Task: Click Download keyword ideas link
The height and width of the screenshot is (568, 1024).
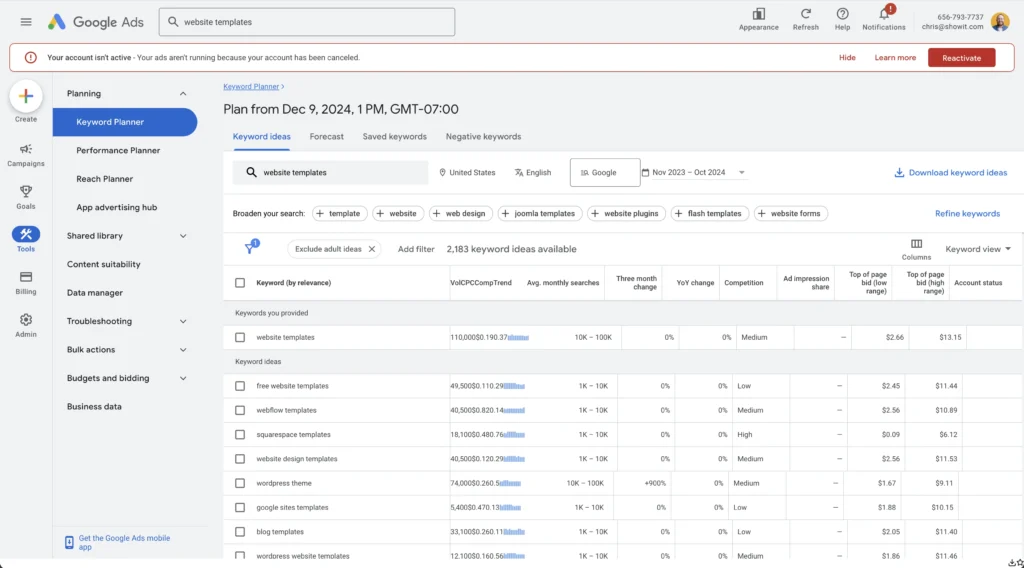Action: 950,173
